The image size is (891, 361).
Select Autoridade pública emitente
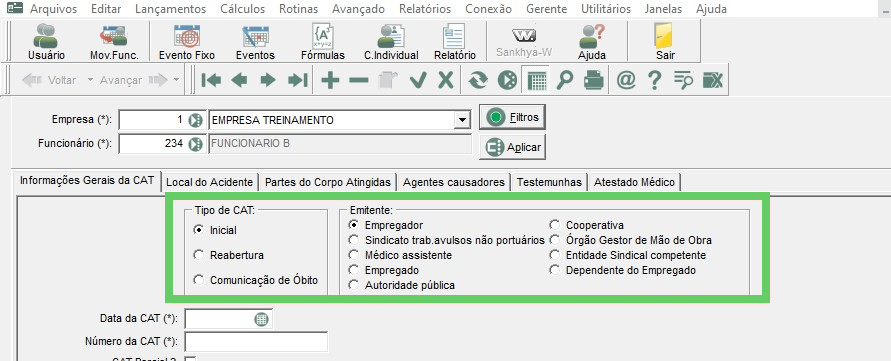point(402,285)
